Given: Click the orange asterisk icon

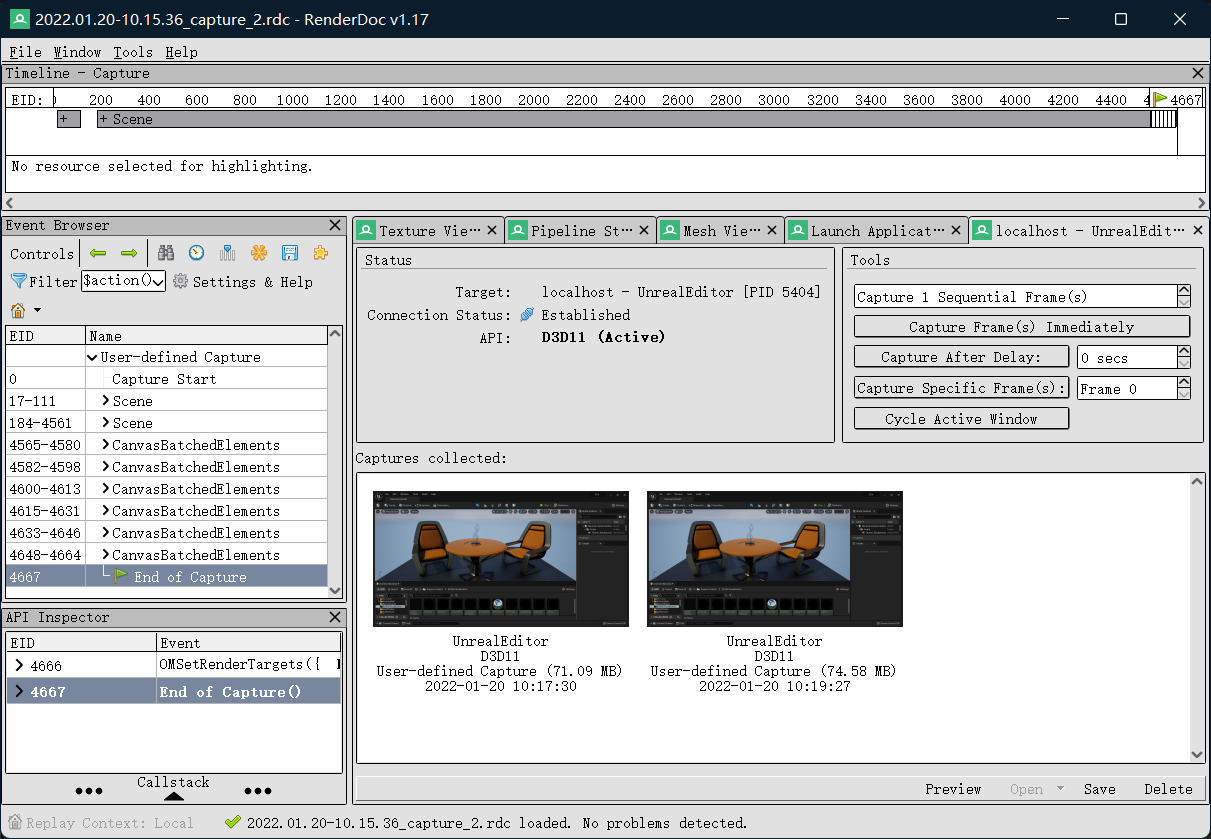Looking at the screenshot, I should (259, 253).
